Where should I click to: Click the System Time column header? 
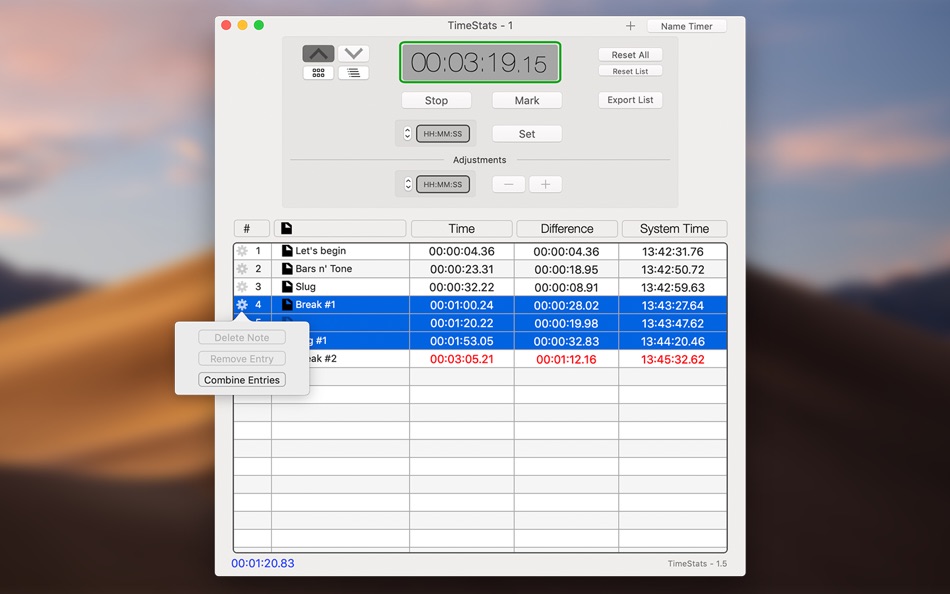(674, 229)
